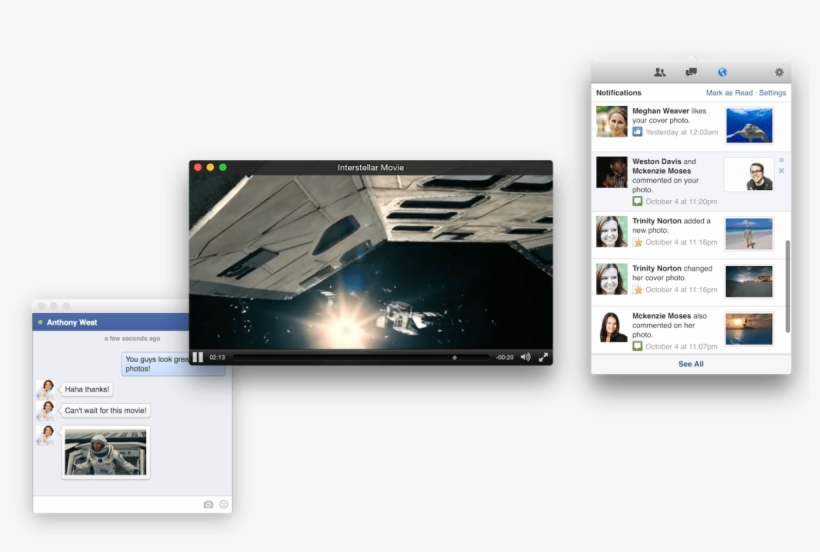
Task: Click the notifications panel scrollbar
Action: (x=788, y=286)
